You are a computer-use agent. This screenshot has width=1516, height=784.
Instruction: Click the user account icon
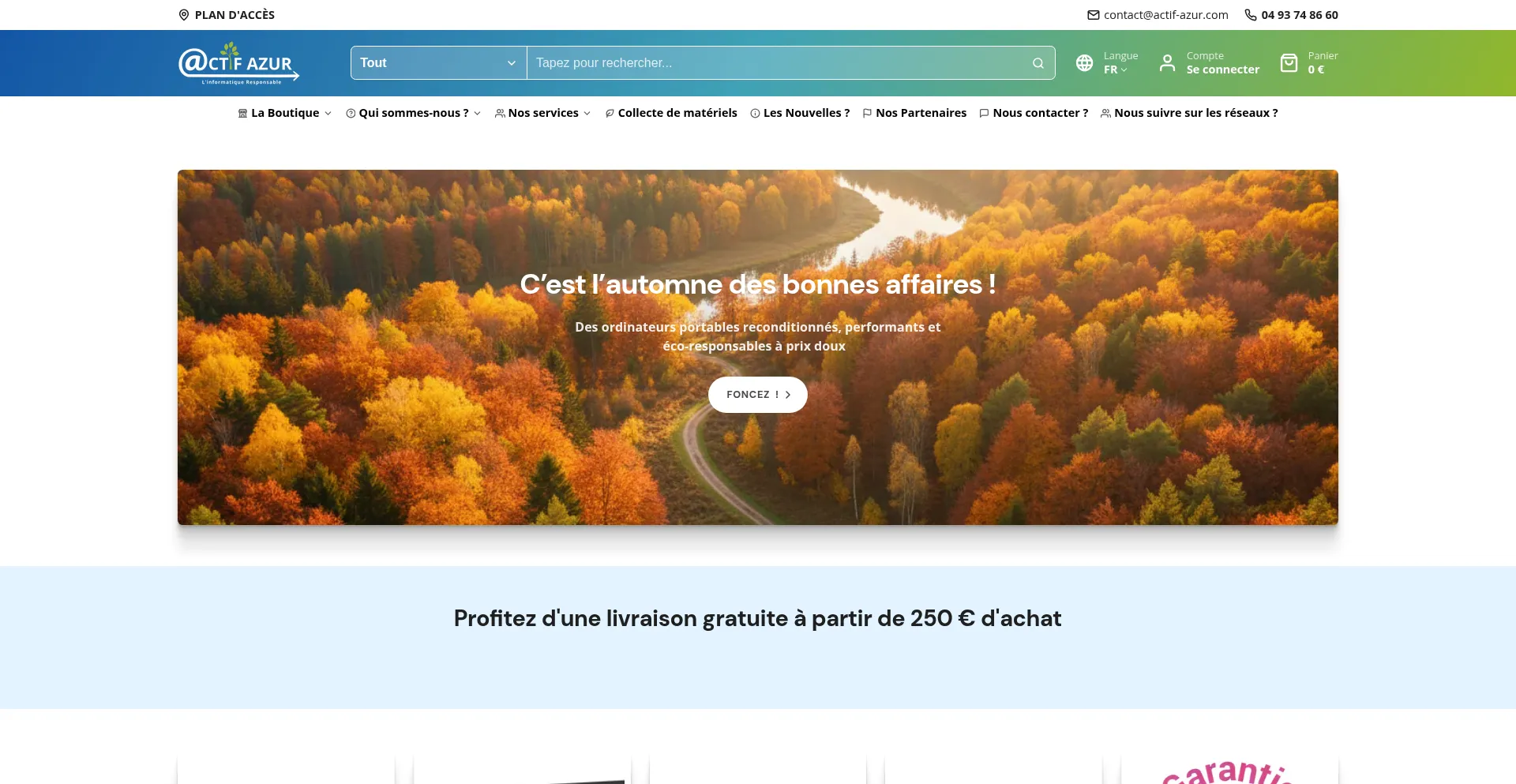[x=1167, y=63]
